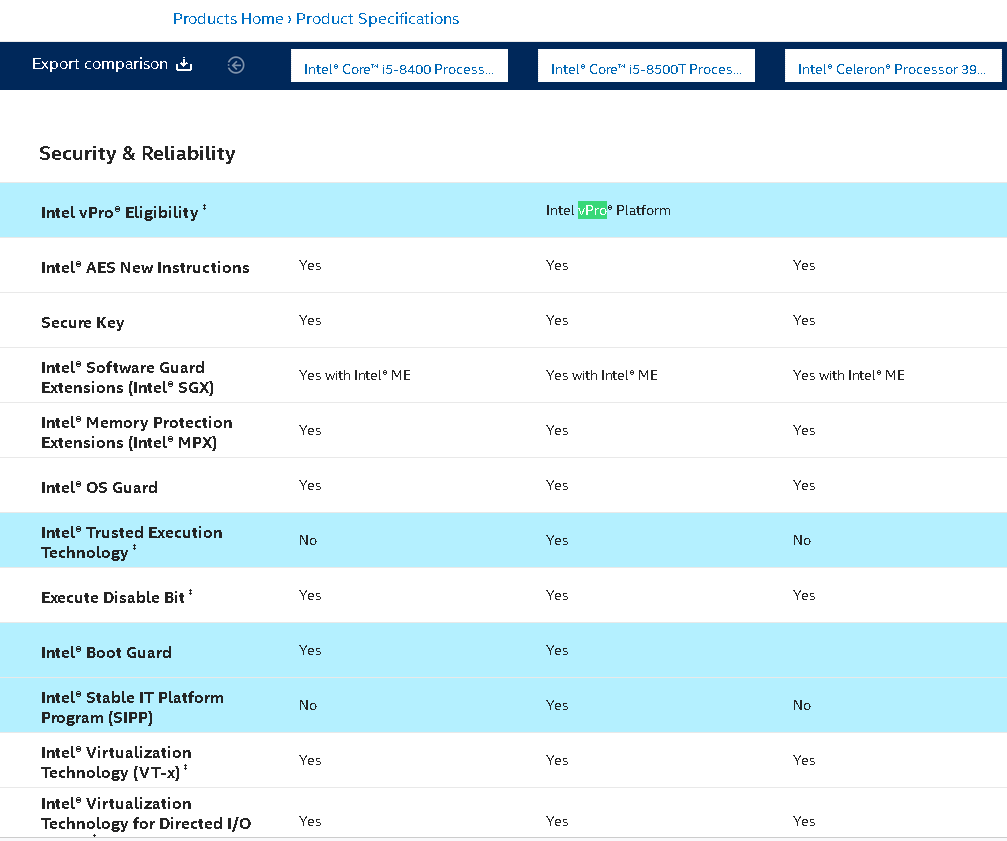Click i5-8400's Yes in Memory Protection Extensions row
1007x841 pixels.
click(x=310, y=430)
